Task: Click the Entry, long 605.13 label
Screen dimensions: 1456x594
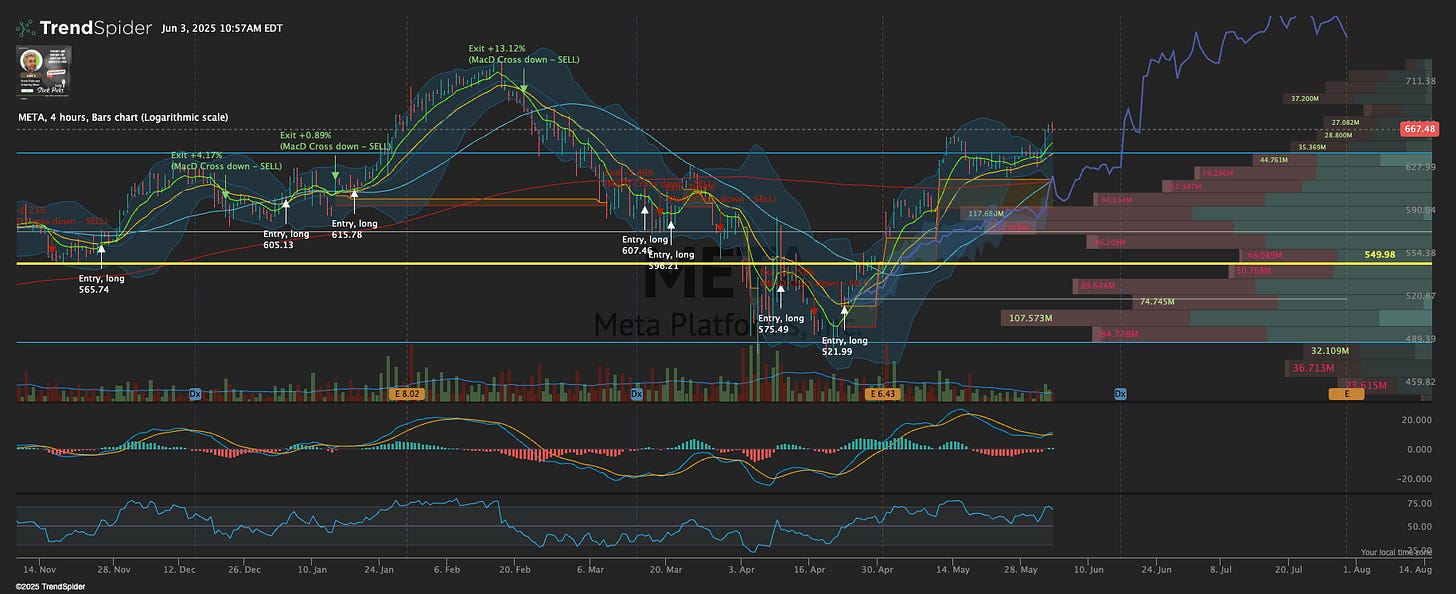Action: (x=286, y=239)
